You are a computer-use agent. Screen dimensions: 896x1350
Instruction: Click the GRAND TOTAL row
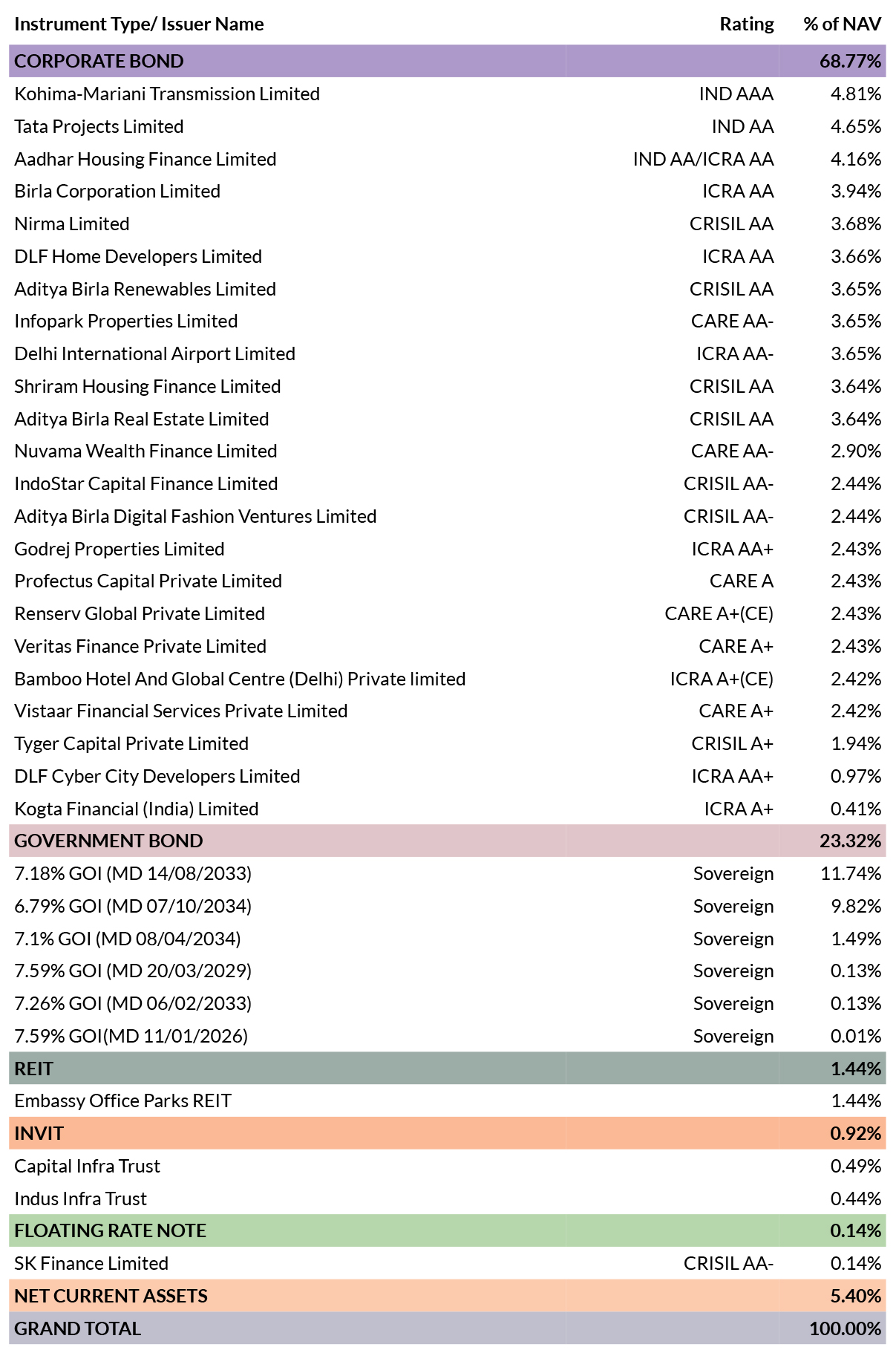447,1328
